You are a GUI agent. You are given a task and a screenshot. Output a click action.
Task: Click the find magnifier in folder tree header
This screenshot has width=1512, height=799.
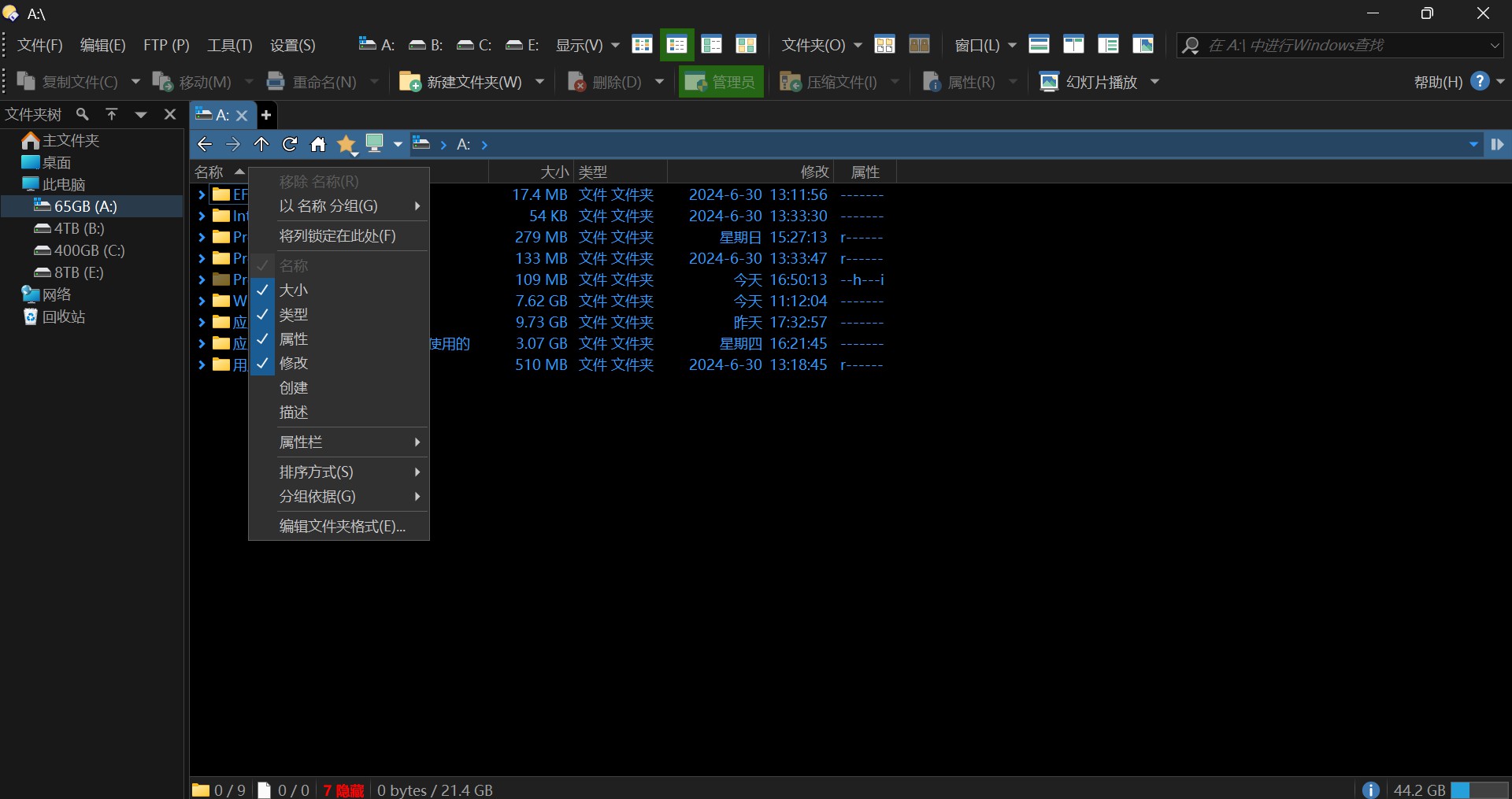[x=82, y=115]
